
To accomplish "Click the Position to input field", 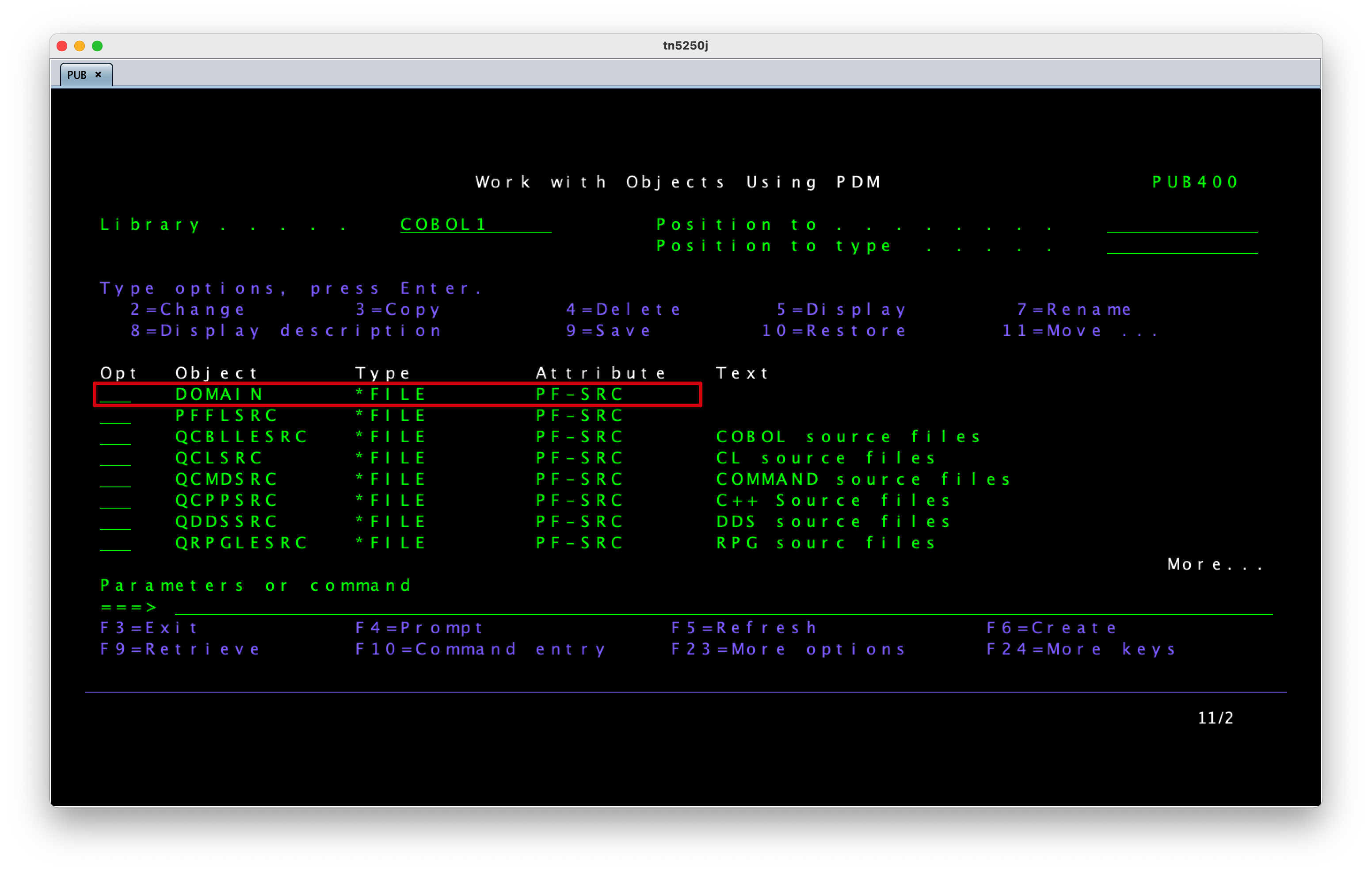I will click(x=1181, y=225).
